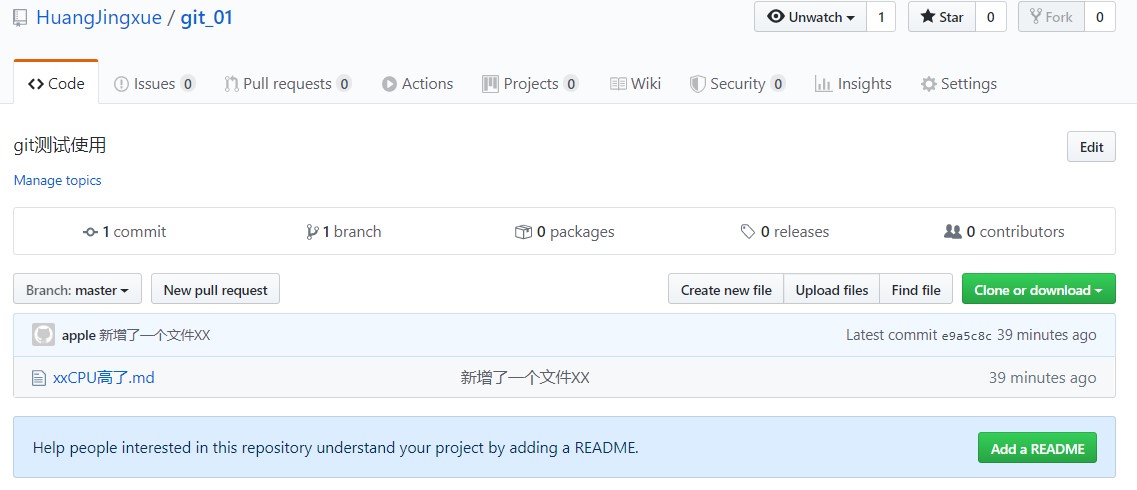Open the file xxCPU高了.md
The width and height of the screenshot is (1137, 490).
point(104,378)
